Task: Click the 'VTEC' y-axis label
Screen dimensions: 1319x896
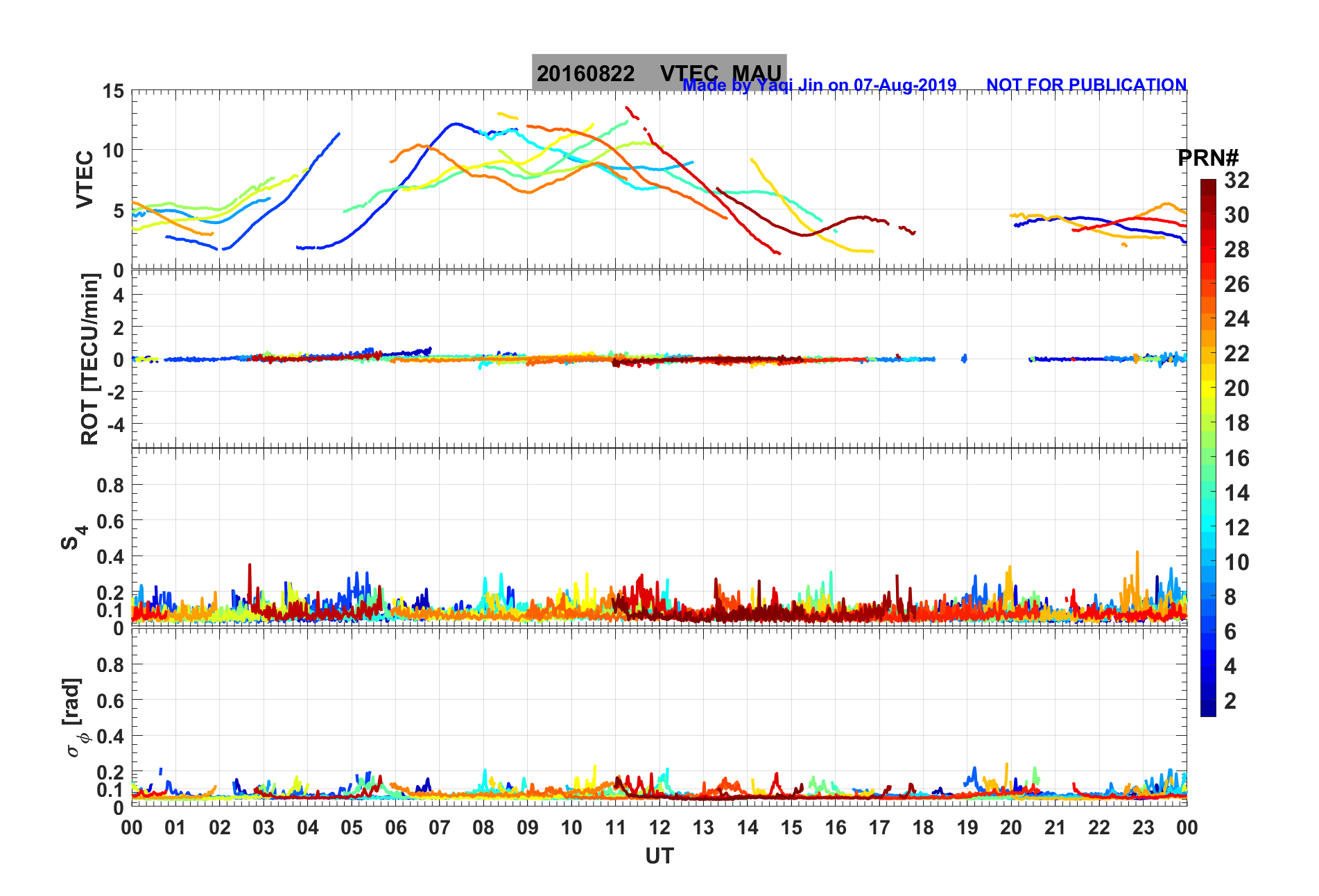Action: point(85,179)
